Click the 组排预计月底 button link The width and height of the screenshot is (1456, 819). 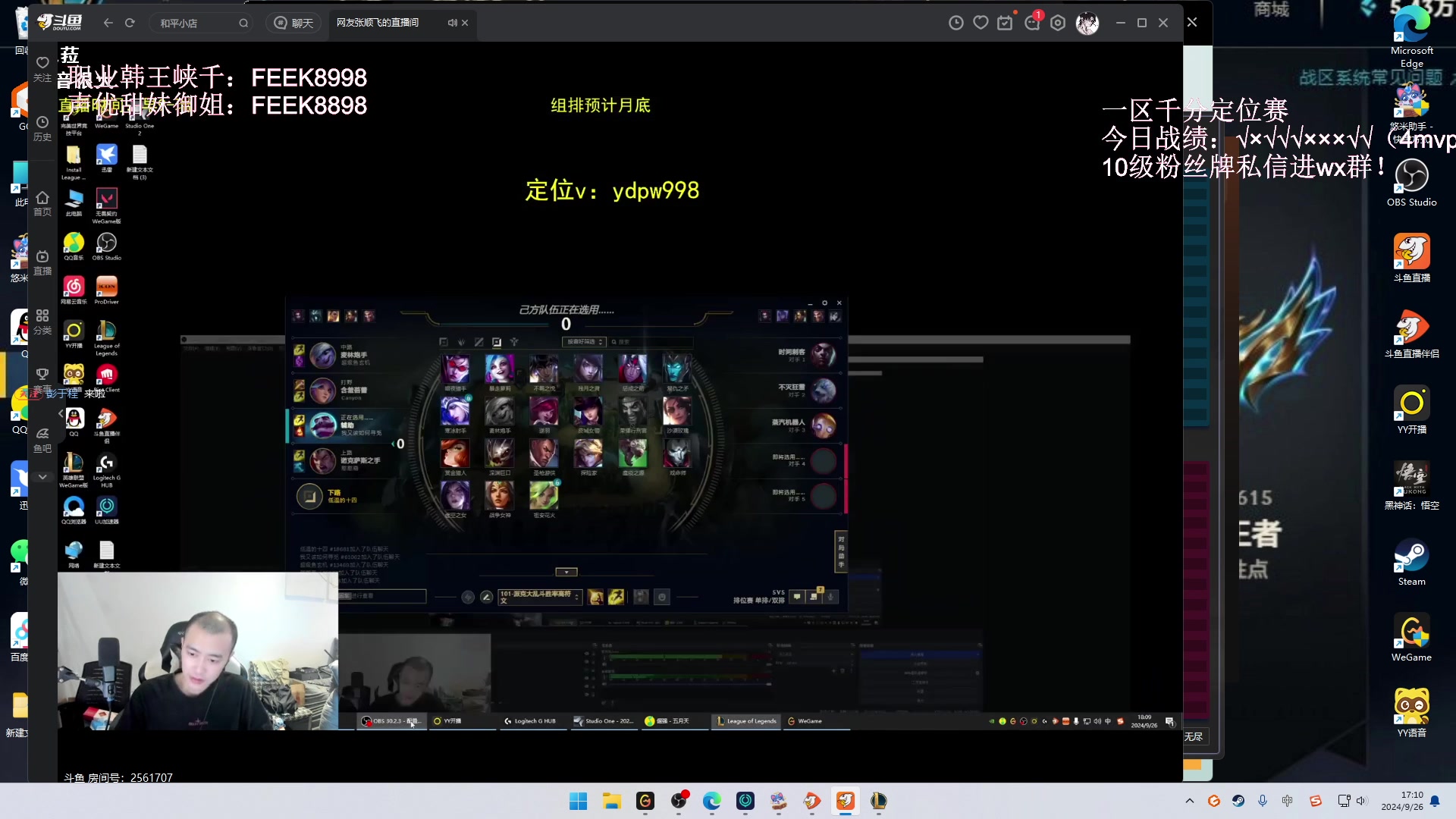pyautogui.click(x=600, y=105)
